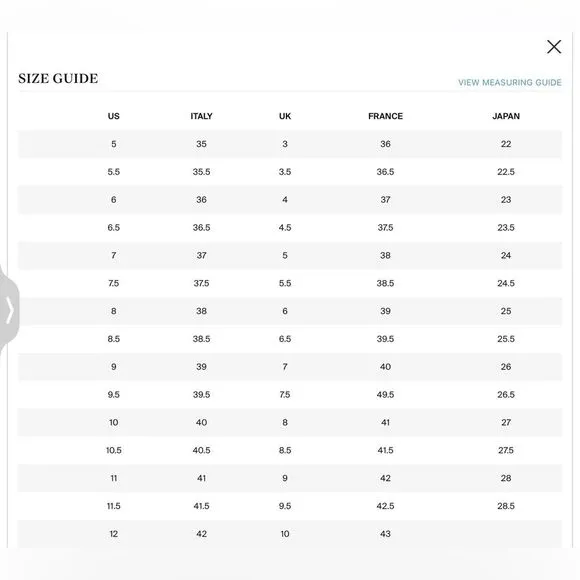Image resolution: width=580 pixels, height=580 pixels.
Task: Click Italy size 35.5 cell
Action: (x=201, y=172)
